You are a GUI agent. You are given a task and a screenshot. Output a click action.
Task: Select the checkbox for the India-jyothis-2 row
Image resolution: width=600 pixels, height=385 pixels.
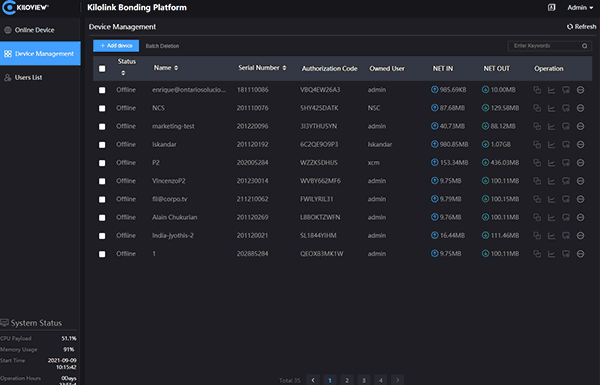(x=102, y=236)
